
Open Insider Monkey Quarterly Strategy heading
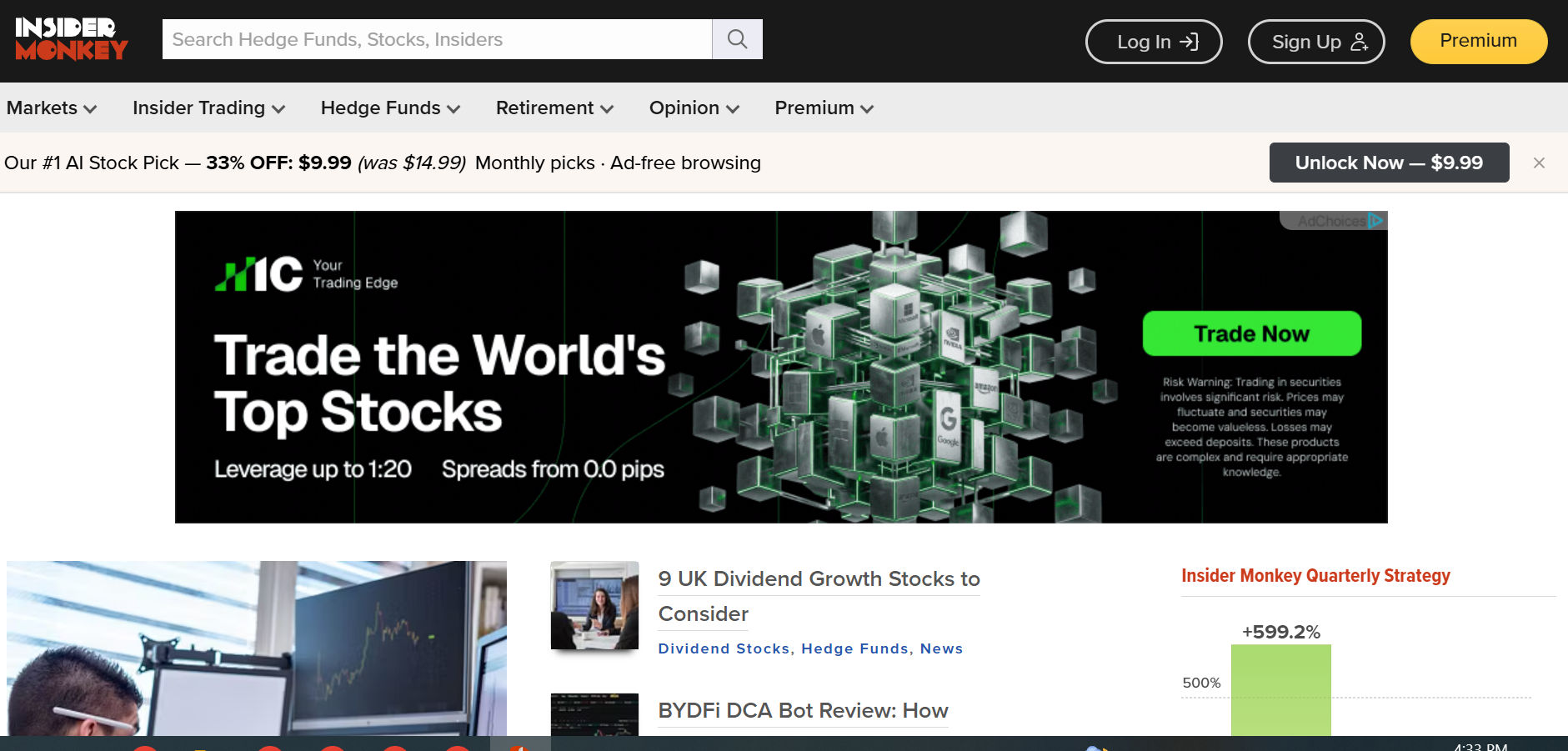pos(1315,575)
